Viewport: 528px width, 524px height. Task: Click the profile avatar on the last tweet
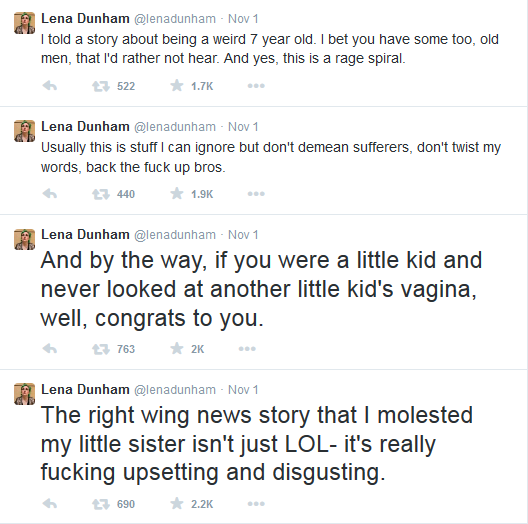[x=24, y=394]
